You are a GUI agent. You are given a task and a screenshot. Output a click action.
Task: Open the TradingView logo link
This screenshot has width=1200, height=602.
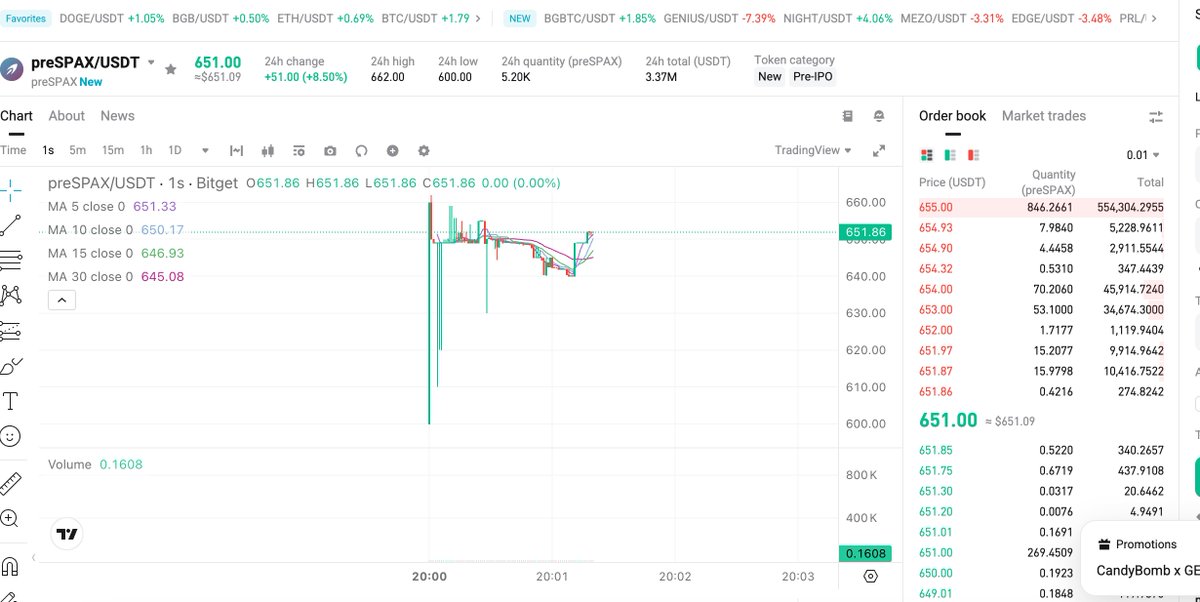(67, 535)
